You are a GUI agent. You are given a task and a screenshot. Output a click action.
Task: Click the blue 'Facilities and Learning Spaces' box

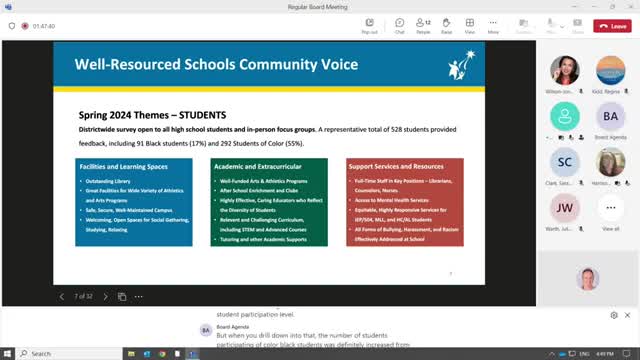pos(134,202)
